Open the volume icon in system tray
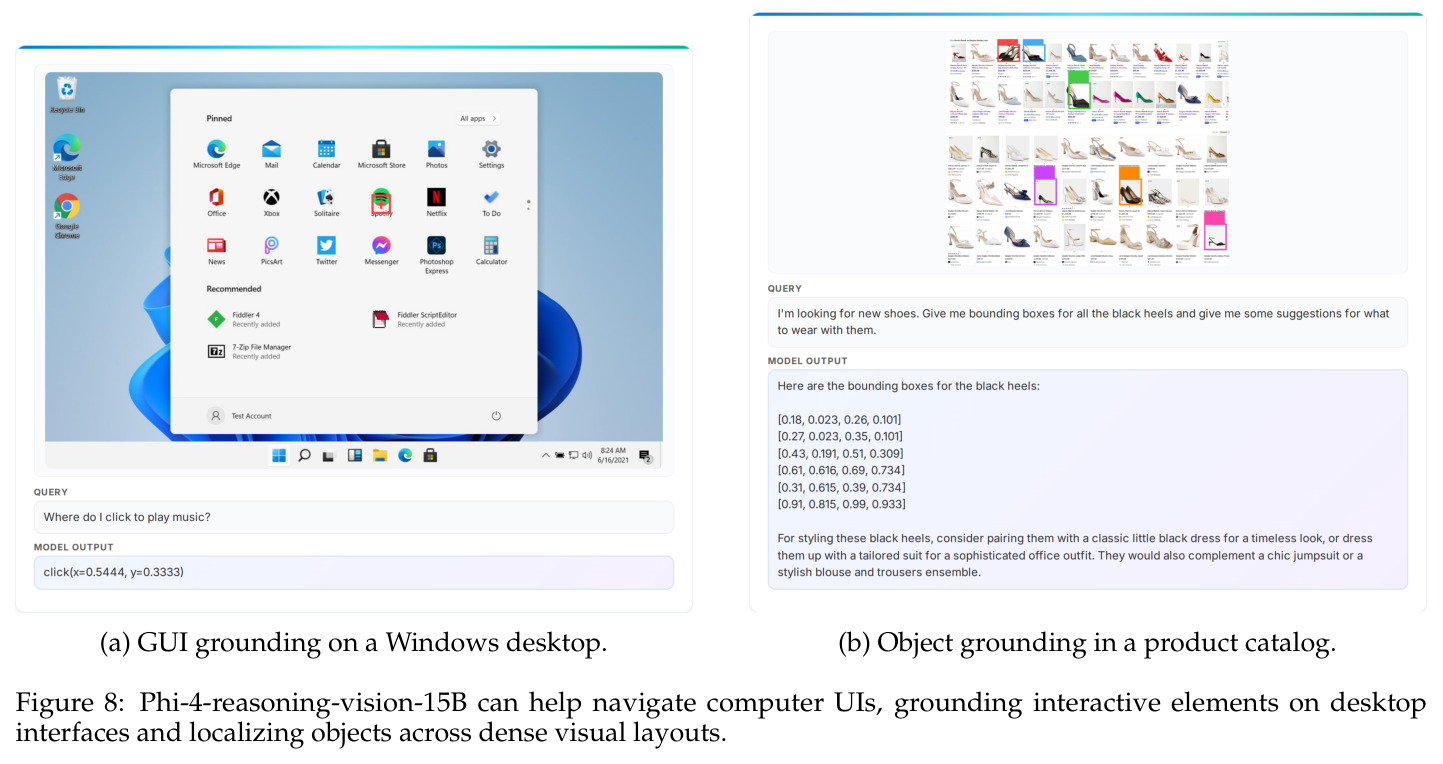 (x=587, y=455)
